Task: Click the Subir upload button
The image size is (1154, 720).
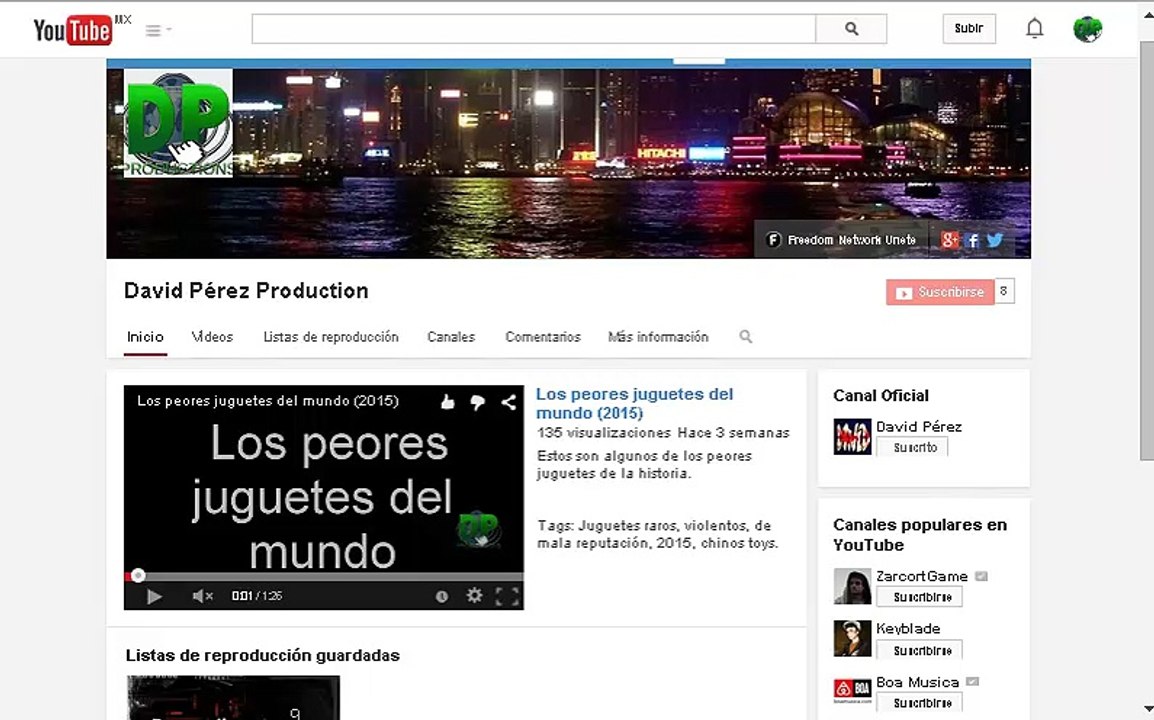Action: [x=969, y=29]
